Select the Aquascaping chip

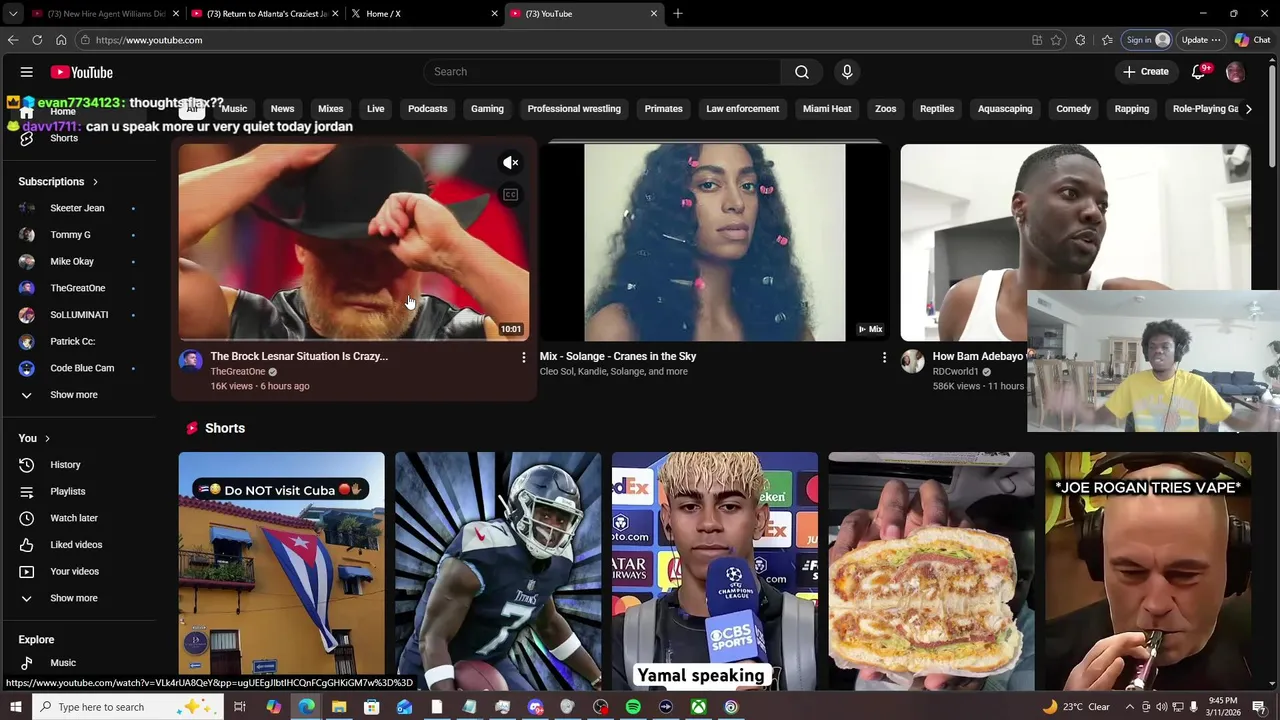(1005, 109)
